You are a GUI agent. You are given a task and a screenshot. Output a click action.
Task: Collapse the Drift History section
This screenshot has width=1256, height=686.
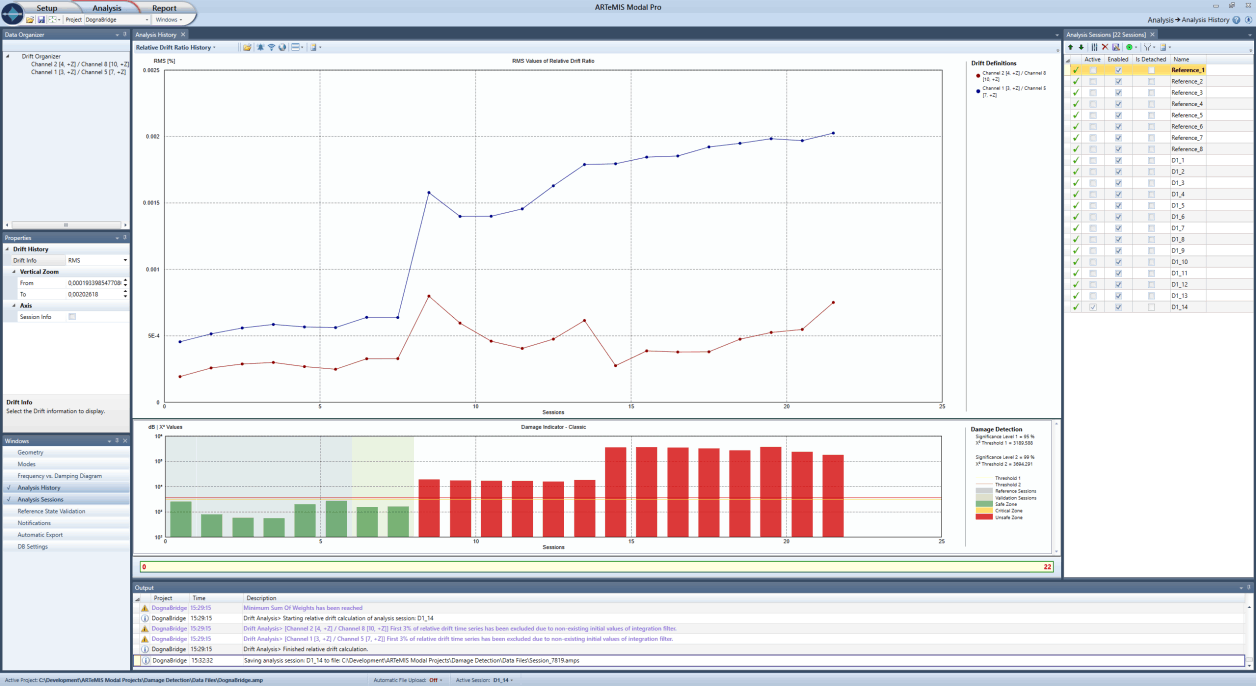(x=7, y=249)
